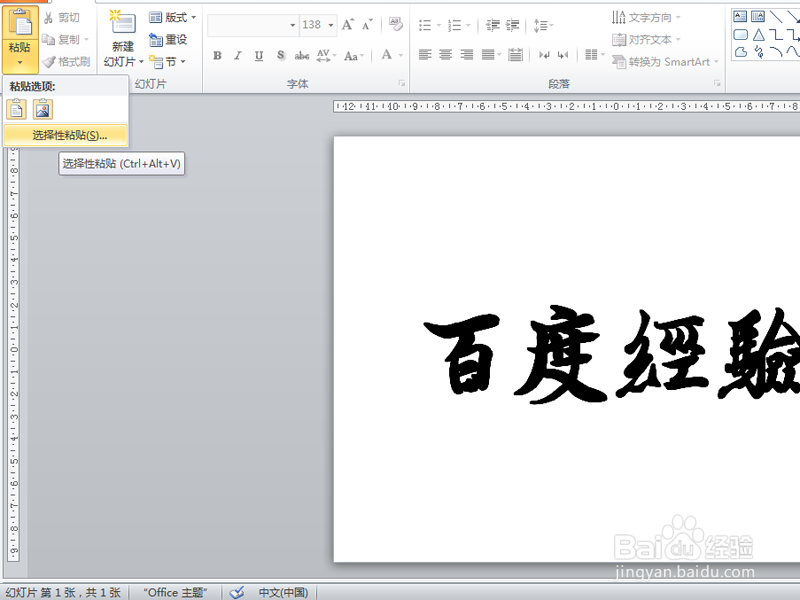800x600 pixels.
Task: Select the Line shape
Action: coord(776,17)
